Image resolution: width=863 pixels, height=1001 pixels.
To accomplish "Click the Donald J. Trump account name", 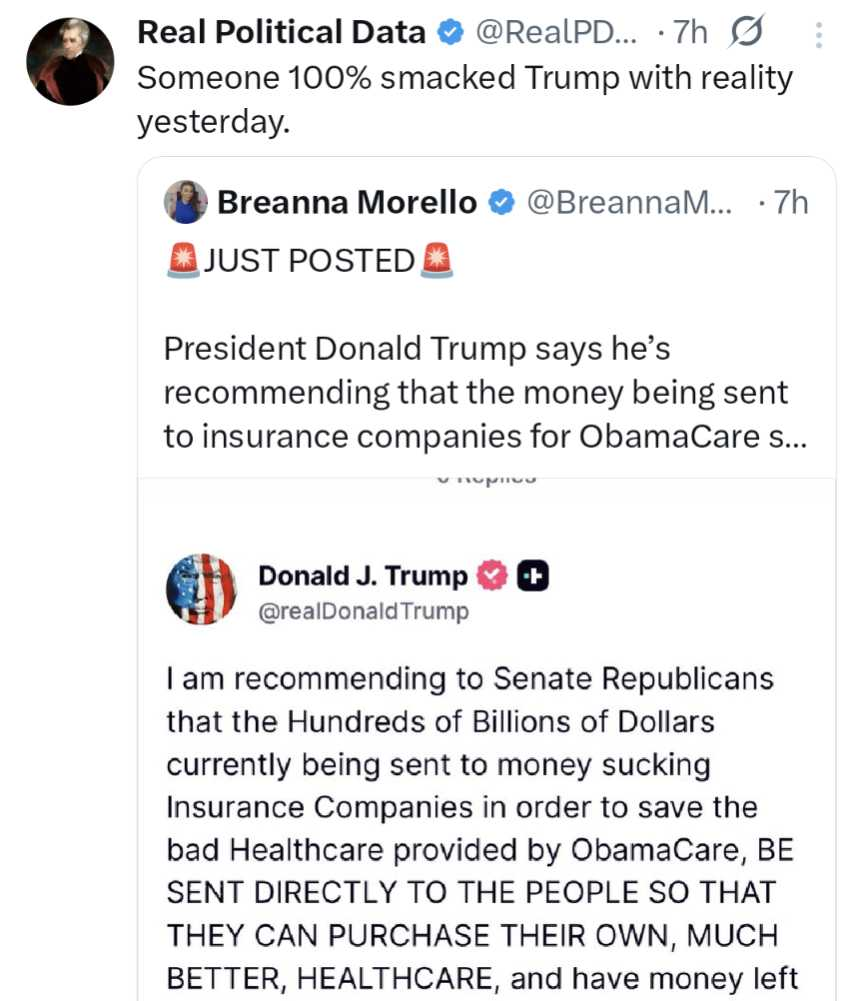I will pos(363,576).
